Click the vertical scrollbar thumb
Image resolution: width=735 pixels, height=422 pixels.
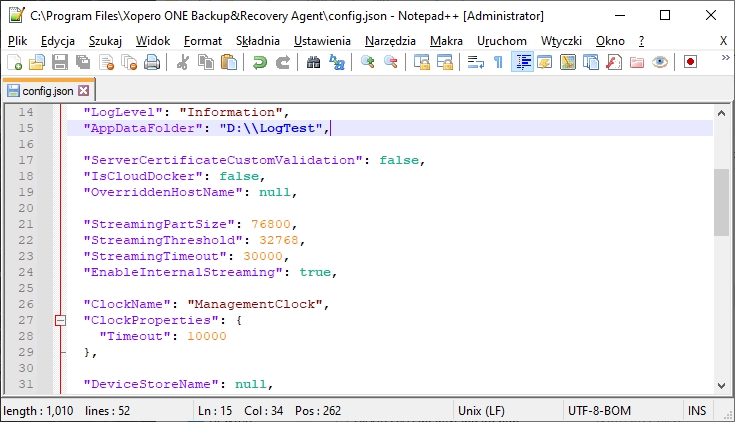coord(721,202)
